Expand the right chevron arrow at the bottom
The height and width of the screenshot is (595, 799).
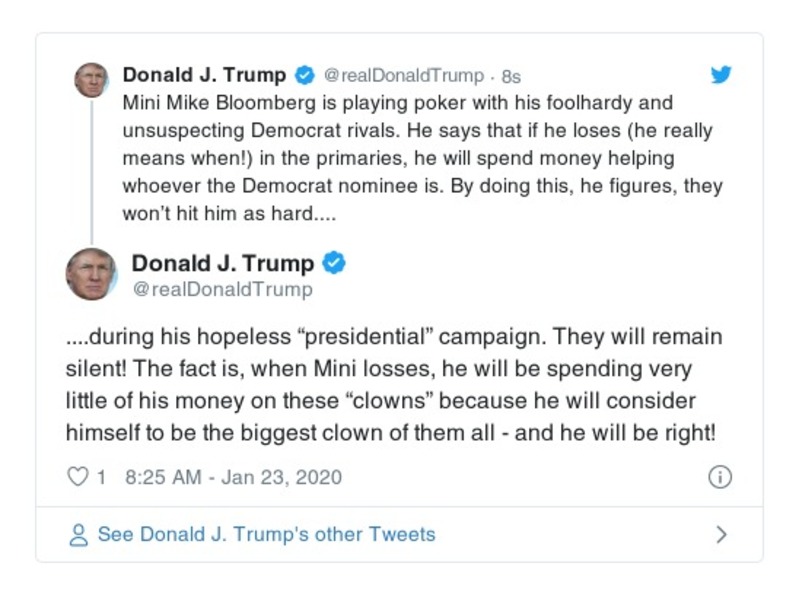(721, 535)
